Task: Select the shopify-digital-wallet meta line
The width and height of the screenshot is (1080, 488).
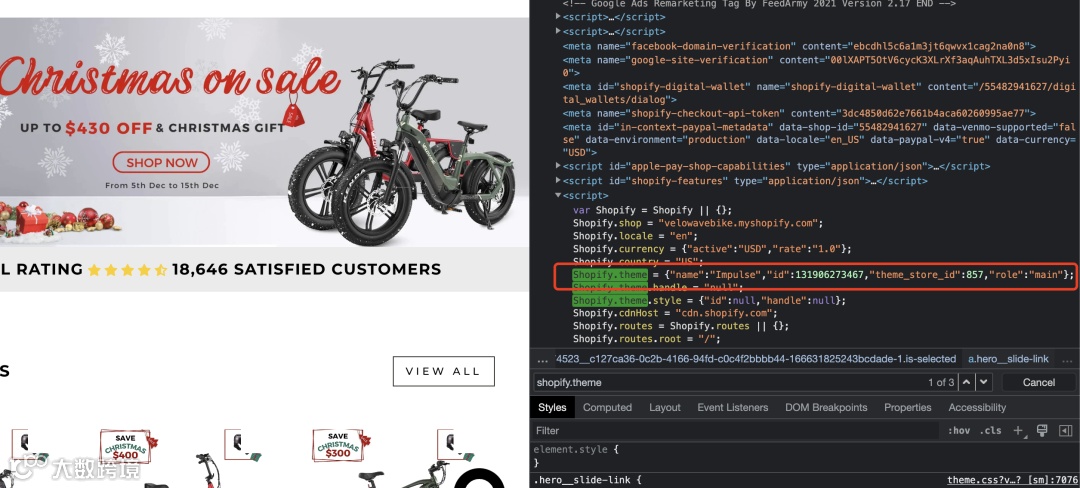Action: [818, 93]
